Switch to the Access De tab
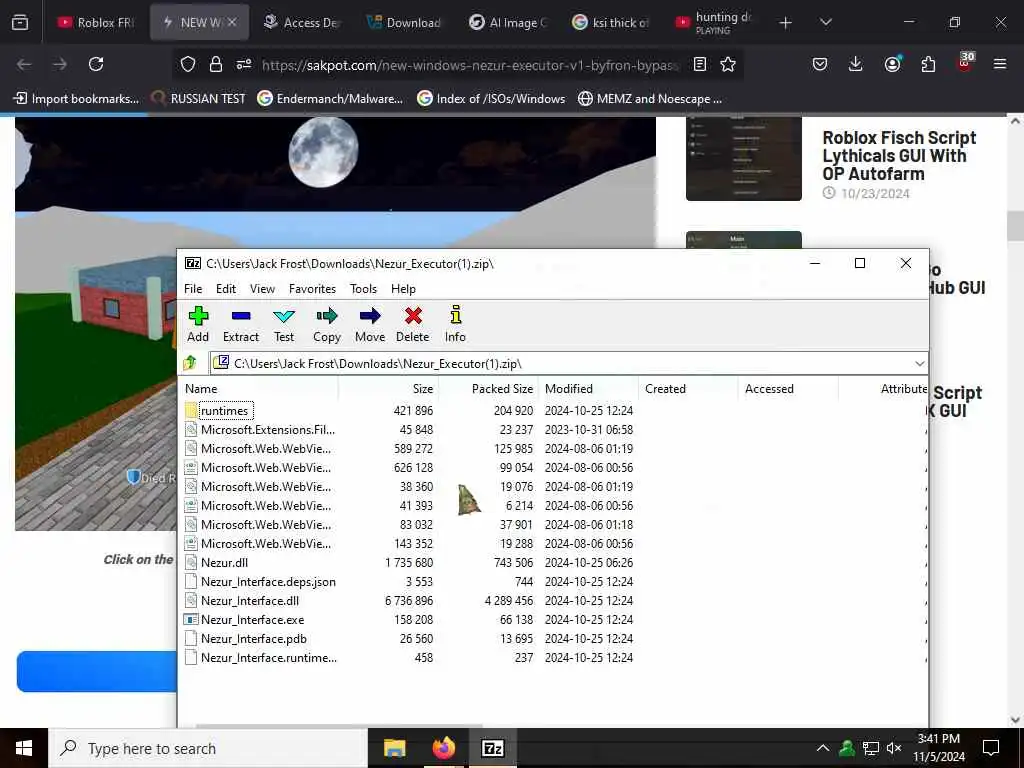Viewport: 1024px width, 768px height. coord(302,22)
